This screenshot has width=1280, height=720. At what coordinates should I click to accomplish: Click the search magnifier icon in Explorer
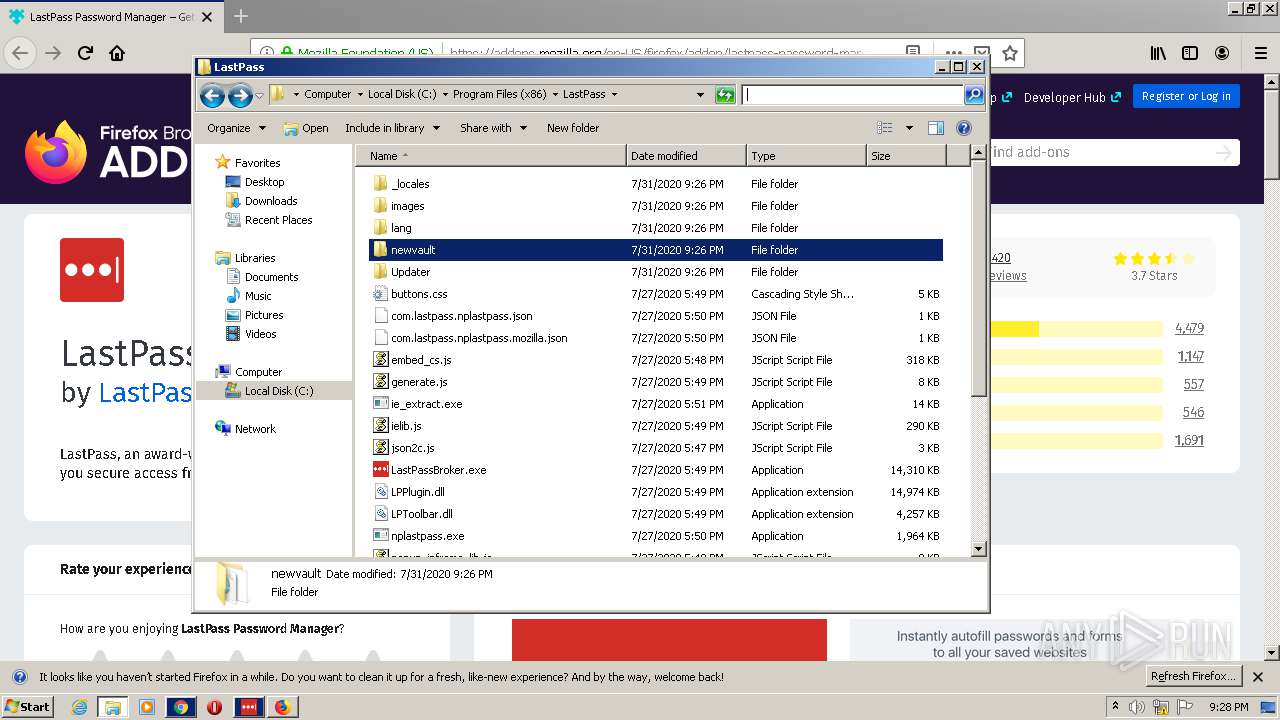click(974, 95)
